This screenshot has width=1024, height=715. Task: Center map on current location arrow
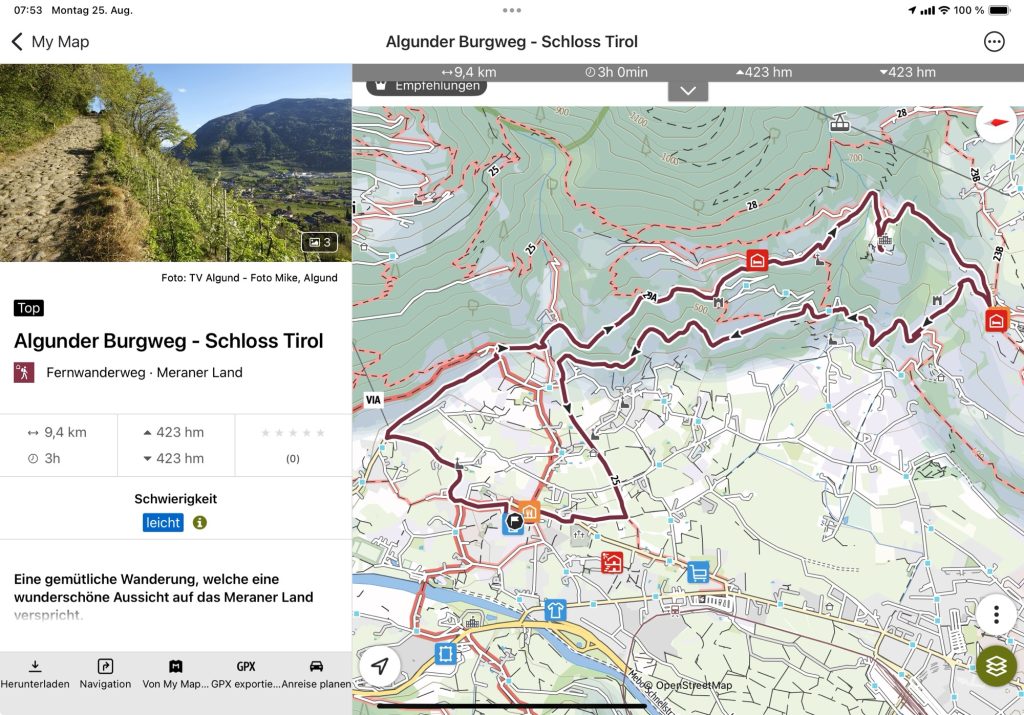(380, 666)
